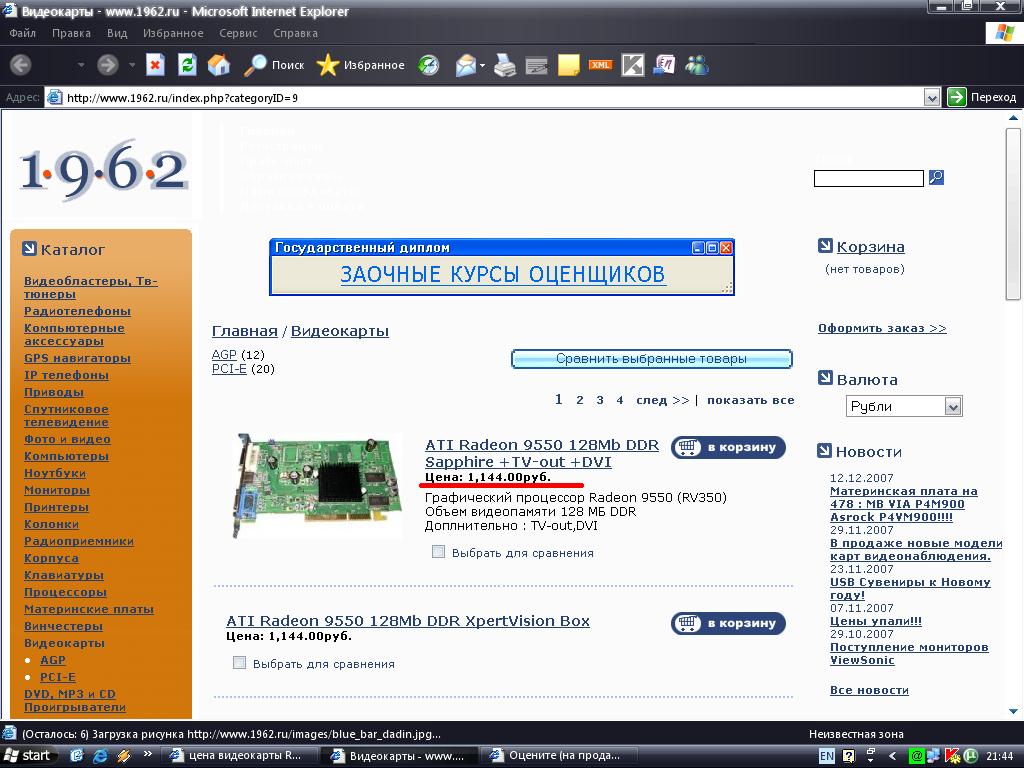1024x768 pixels.
Task: Go to the Home page icon
Action: (x=219, y=65)
